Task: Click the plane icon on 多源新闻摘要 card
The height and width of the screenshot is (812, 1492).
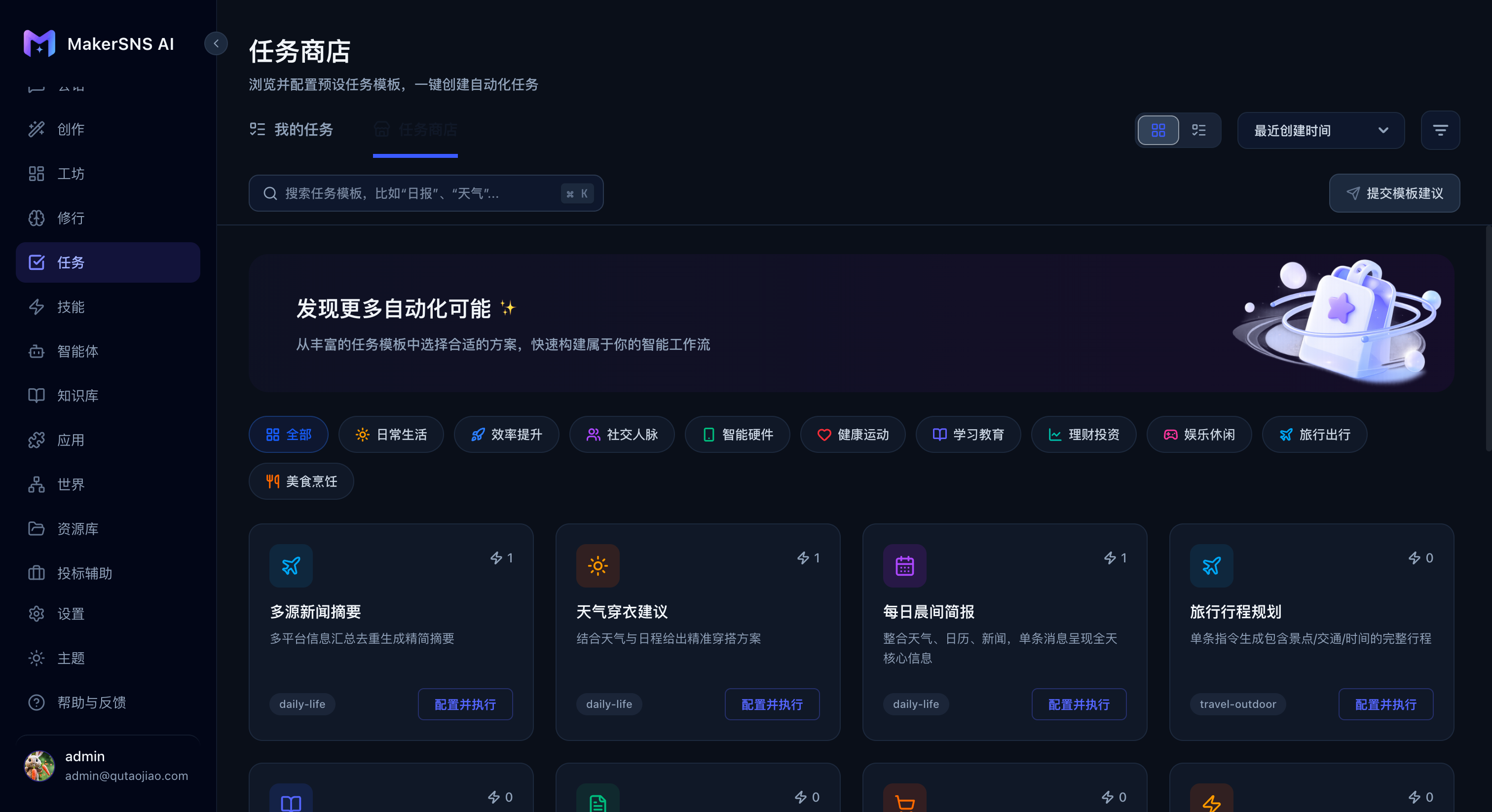Action: (x=291, y=565)
